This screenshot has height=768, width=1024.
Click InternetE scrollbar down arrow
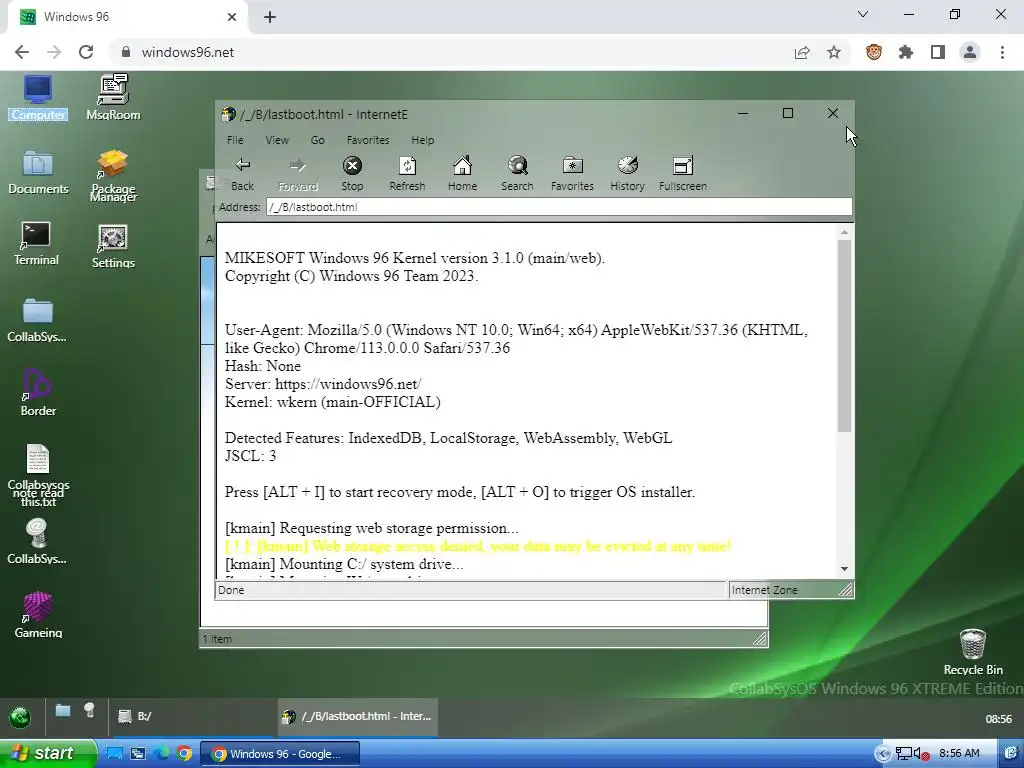(x=844, y=569)
